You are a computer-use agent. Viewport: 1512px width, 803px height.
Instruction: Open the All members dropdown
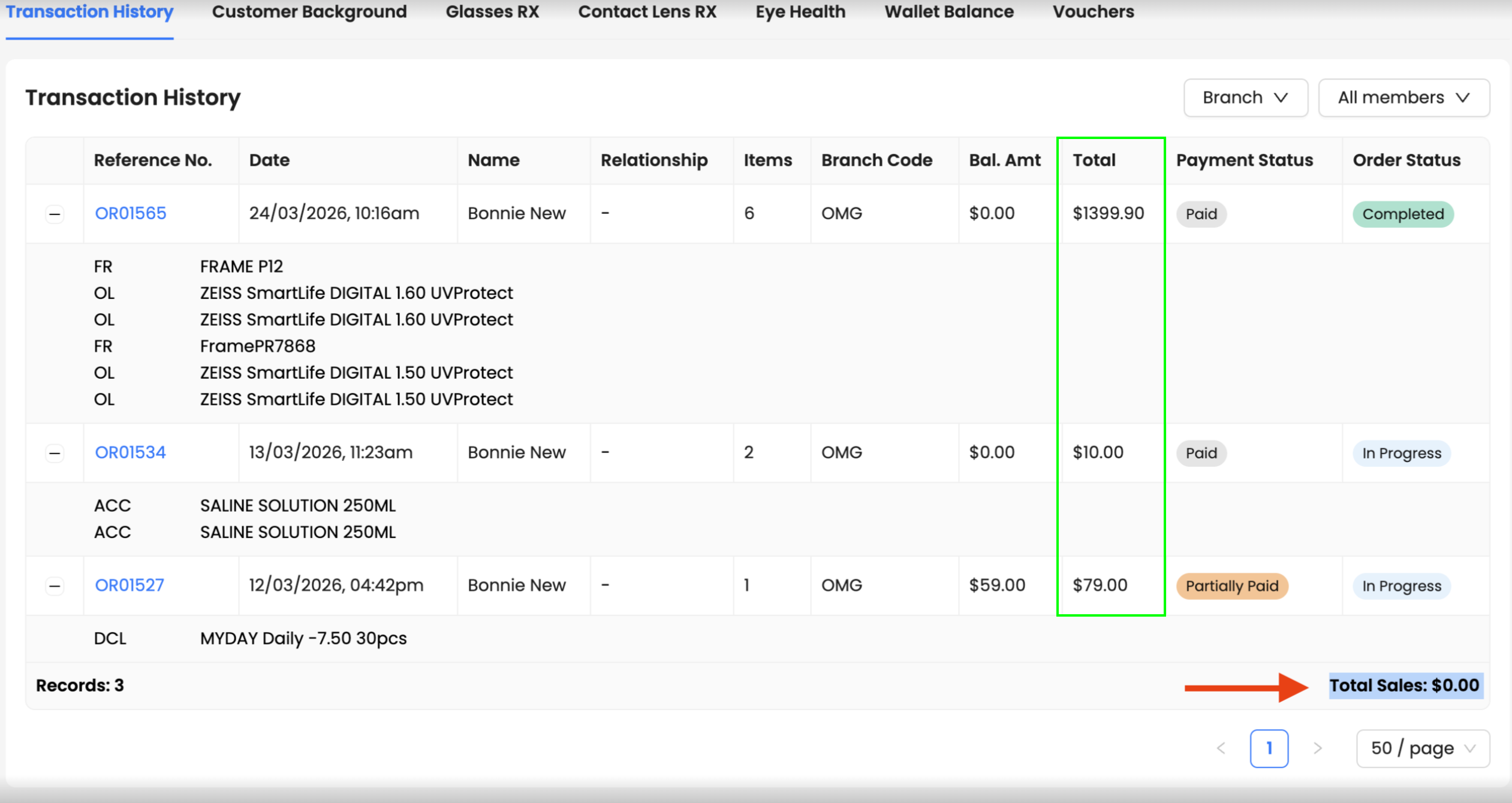coord(1403,98)
